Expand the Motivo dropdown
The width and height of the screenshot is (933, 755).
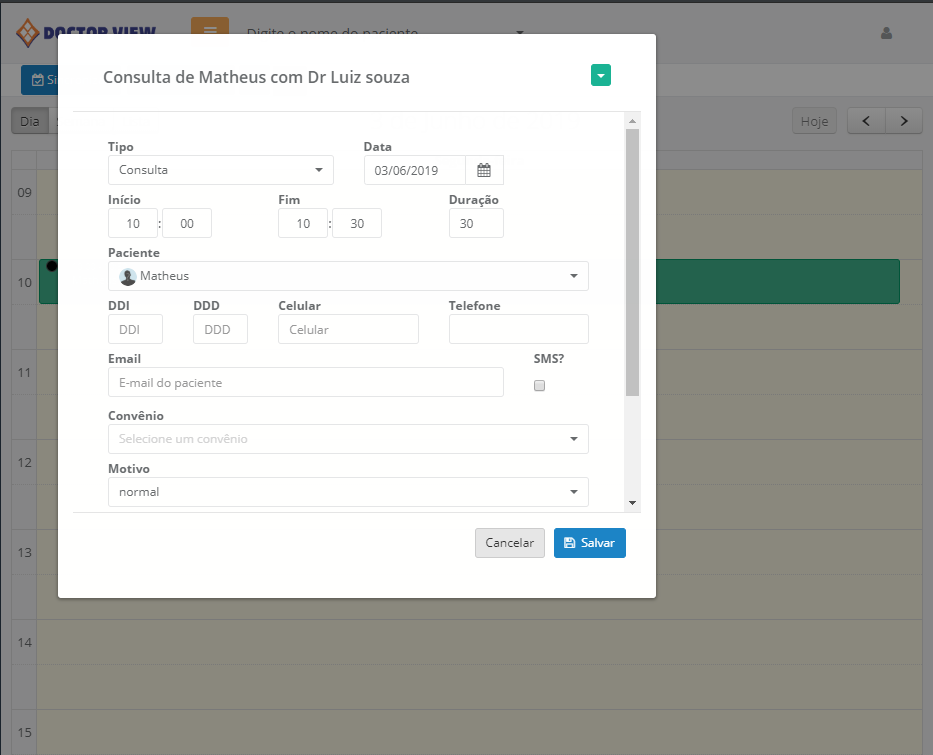(x=348, y=492)
